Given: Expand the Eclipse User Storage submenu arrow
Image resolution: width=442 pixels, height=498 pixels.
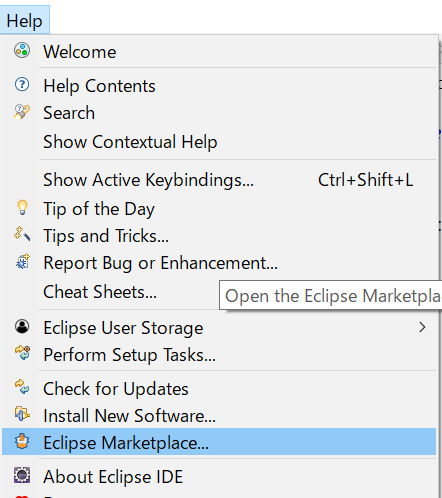Looking at the screenshot, I should pos(422,327).
